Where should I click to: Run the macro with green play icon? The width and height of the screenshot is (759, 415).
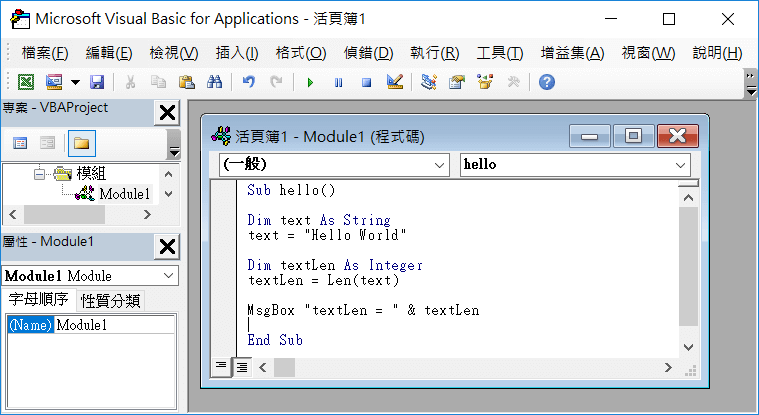(x=310, y=82)
